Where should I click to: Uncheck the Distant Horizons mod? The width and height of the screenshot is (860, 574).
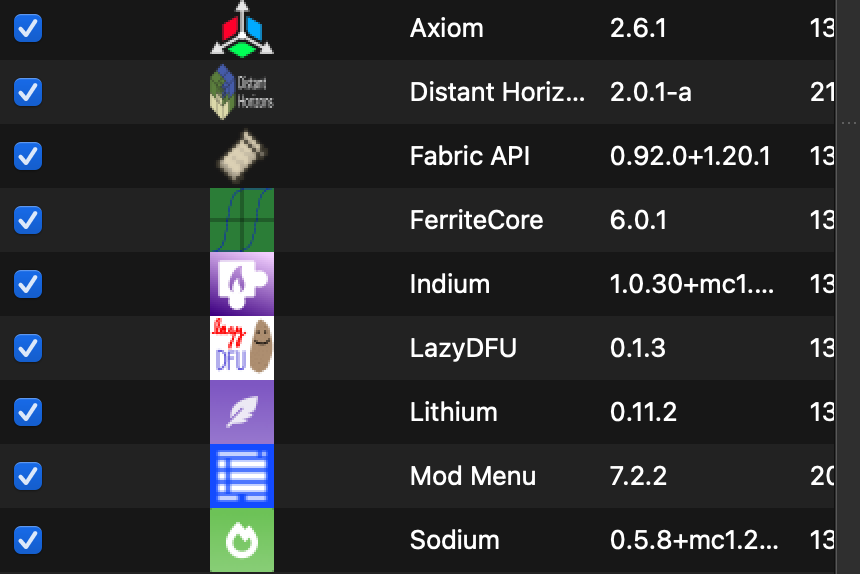click(28, 92)
